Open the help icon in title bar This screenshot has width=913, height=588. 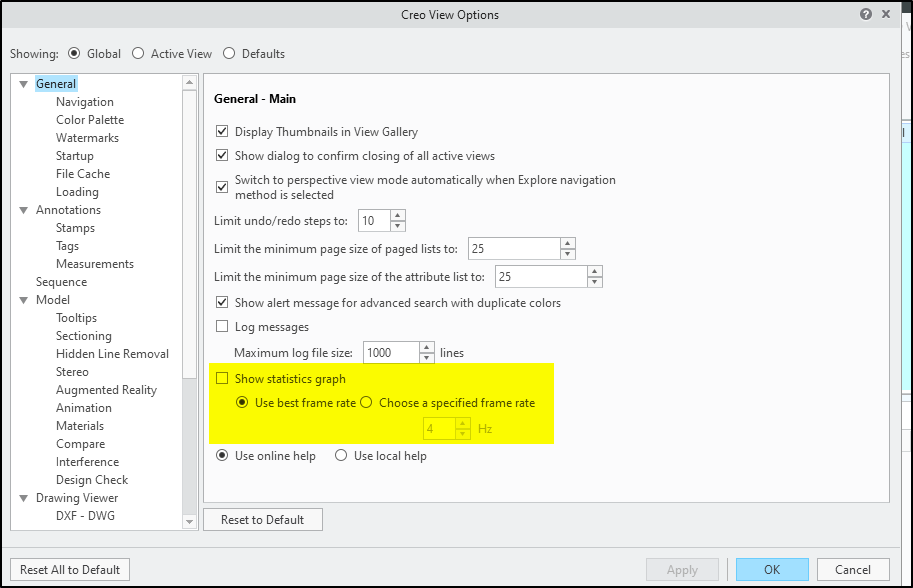pos(868,14)
